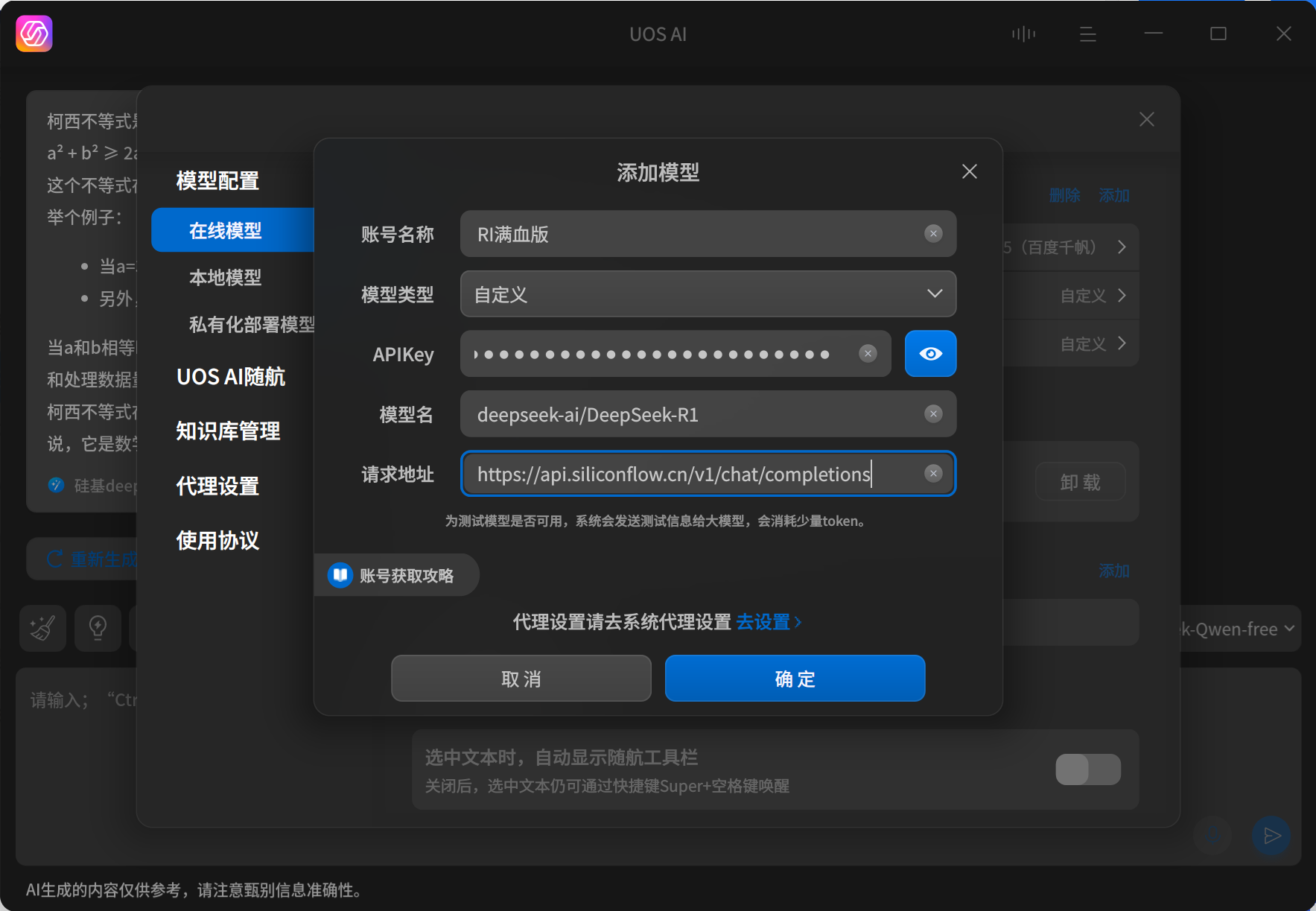Clear the 模型名 field with its x icon
1316x911 pixels.
point(933,413)
